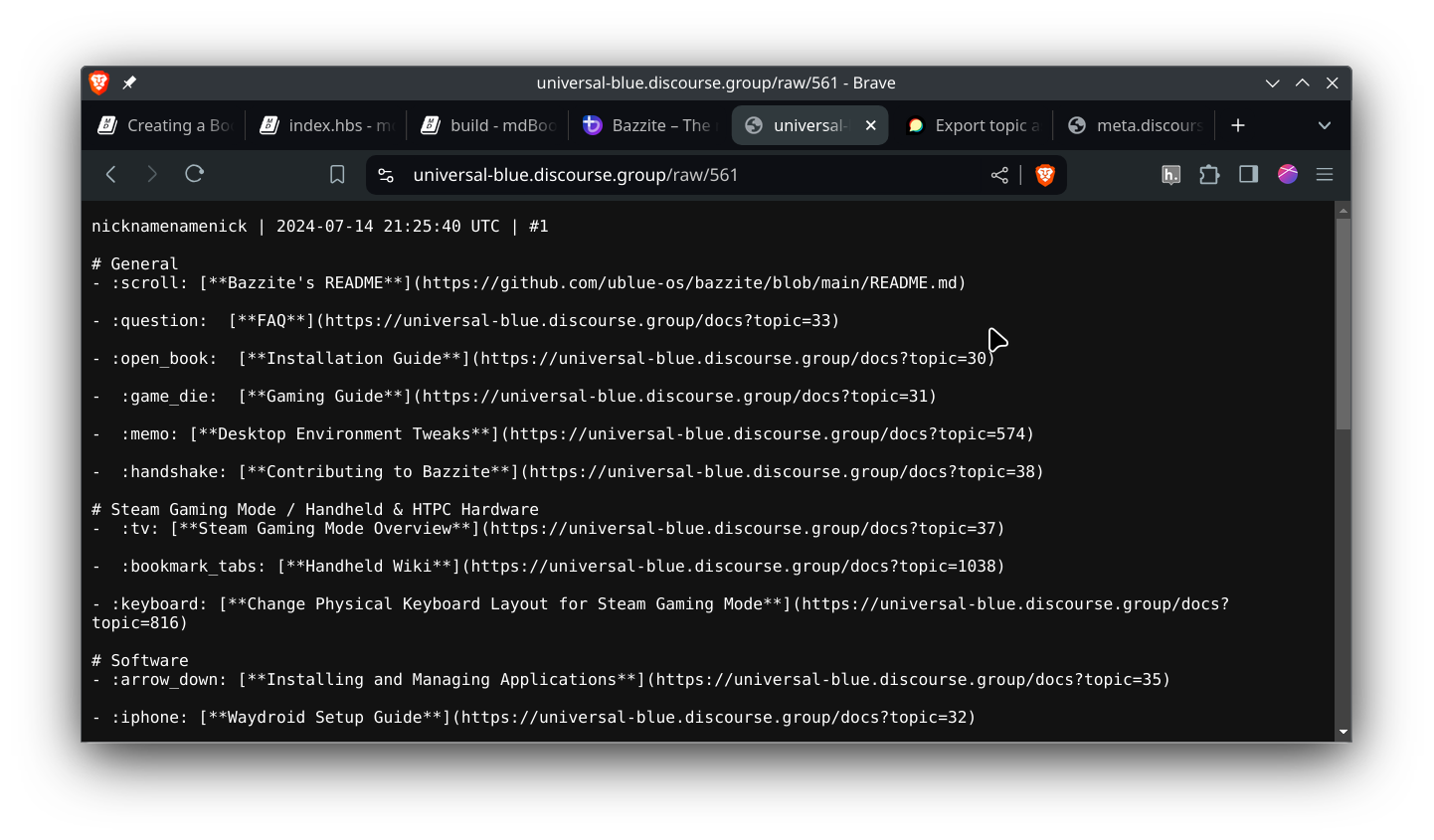Click the Desktop Environment Tweaks line
1434x840 pixels.
tap(563, 434)
